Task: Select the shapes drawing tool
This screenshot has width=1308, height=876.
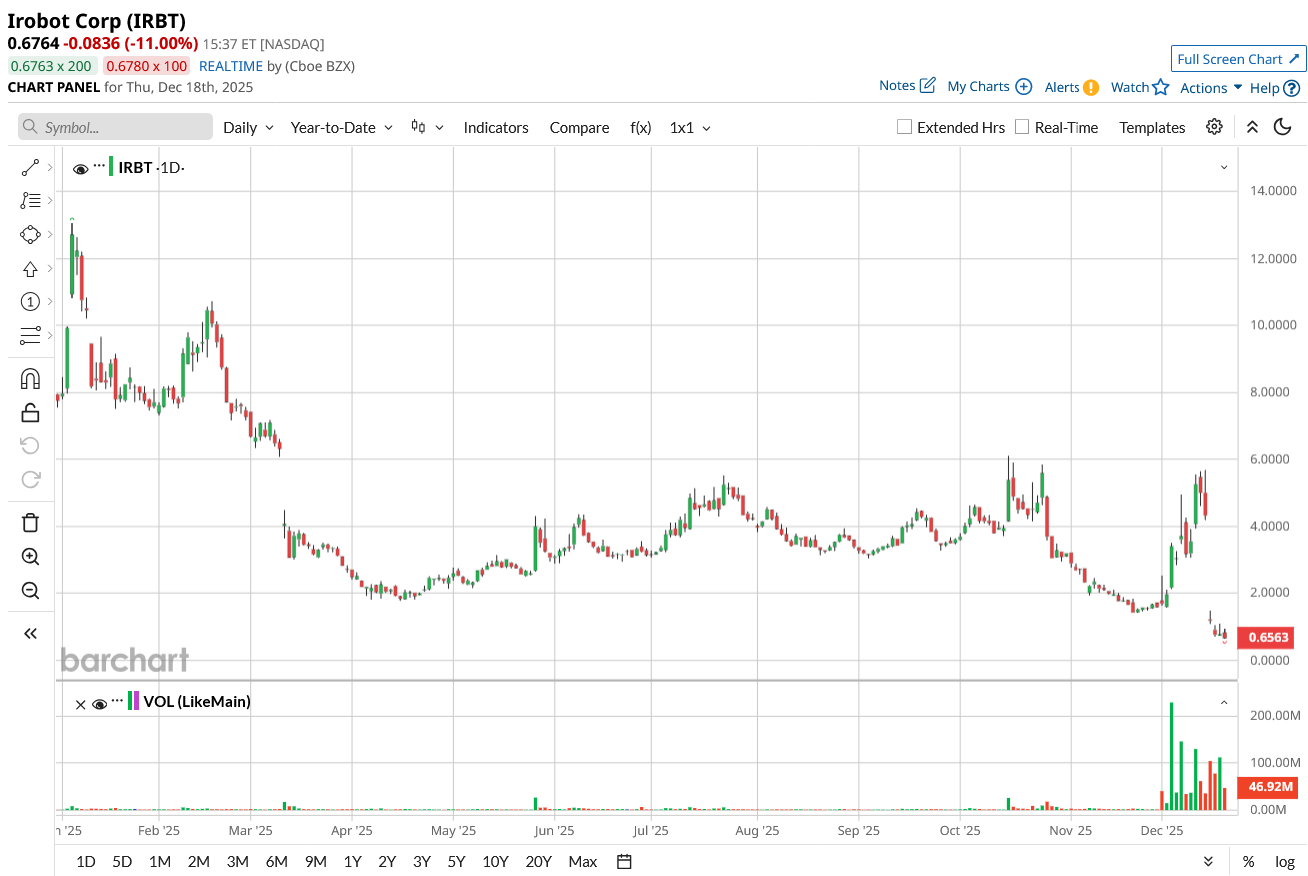Action: pyautogui.click(x=30, y=235)
